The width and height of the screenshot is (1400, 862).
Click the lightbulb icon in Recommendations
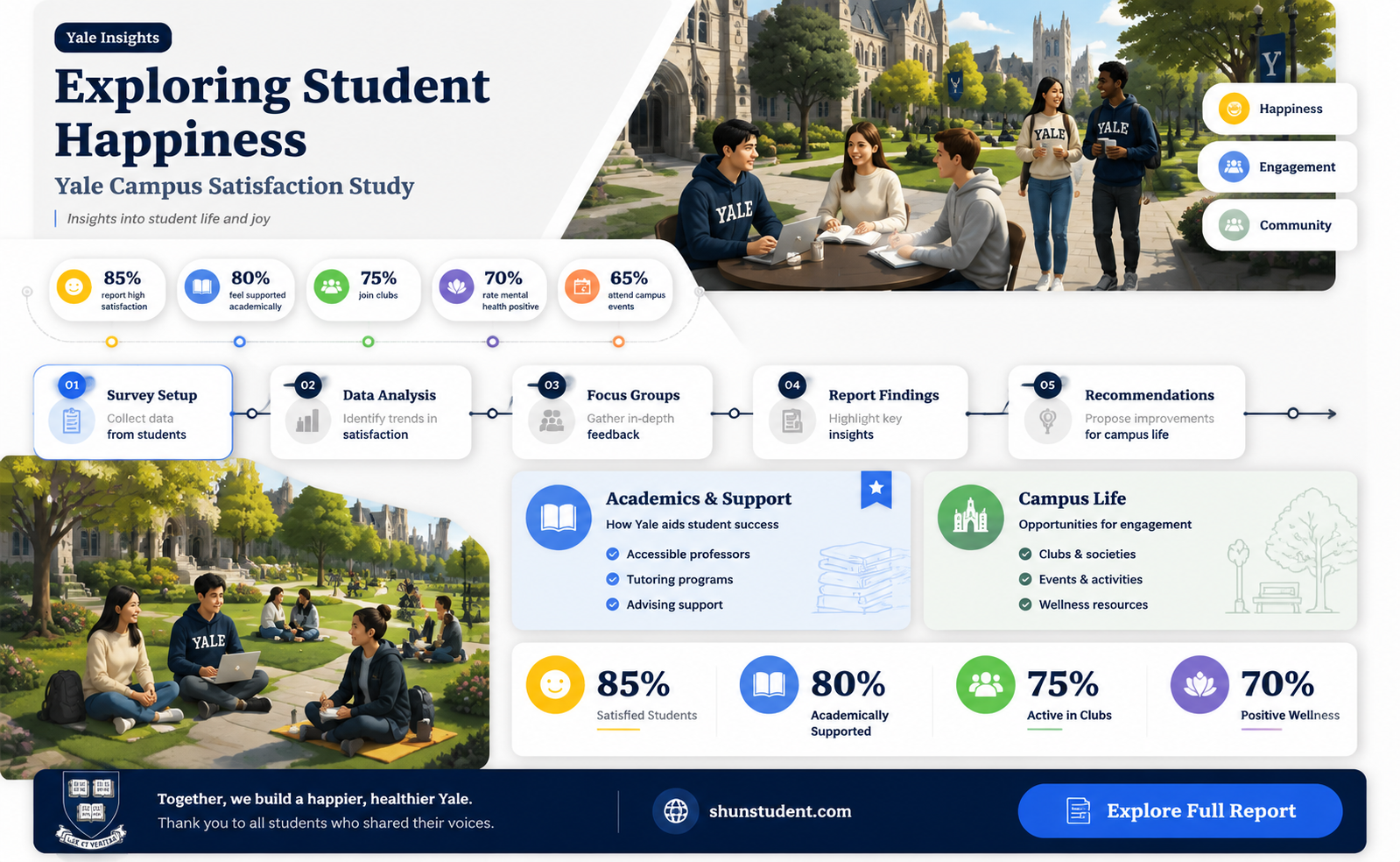1047,421
